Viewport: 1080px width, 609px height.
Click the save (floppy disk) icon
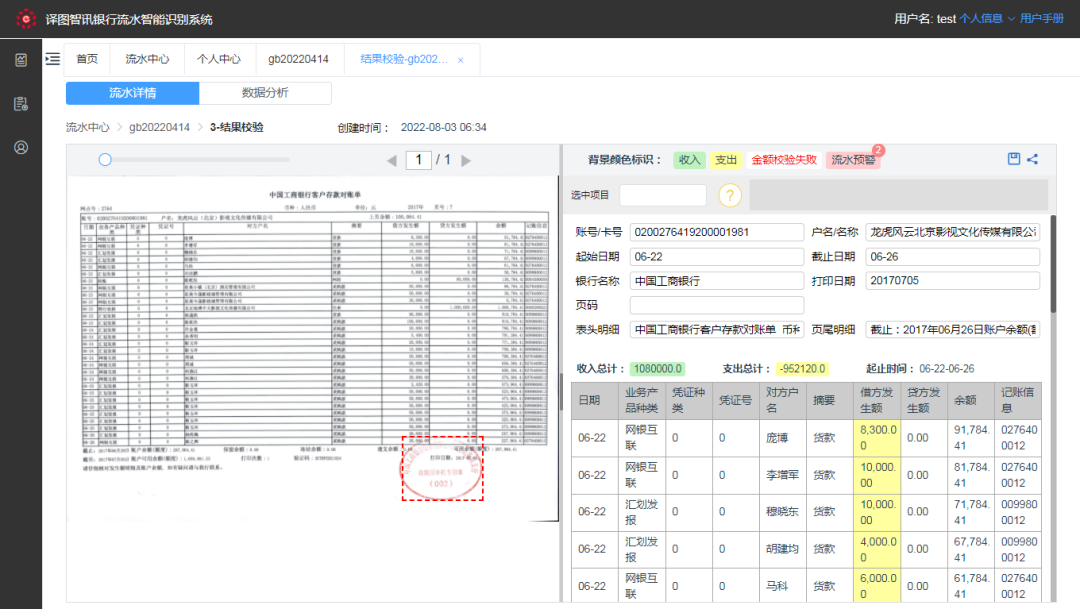[1014, 159]
